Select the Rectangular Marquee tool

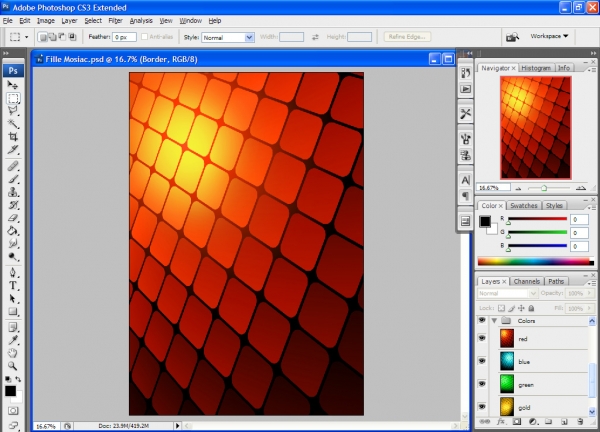(x=13, y=98)
